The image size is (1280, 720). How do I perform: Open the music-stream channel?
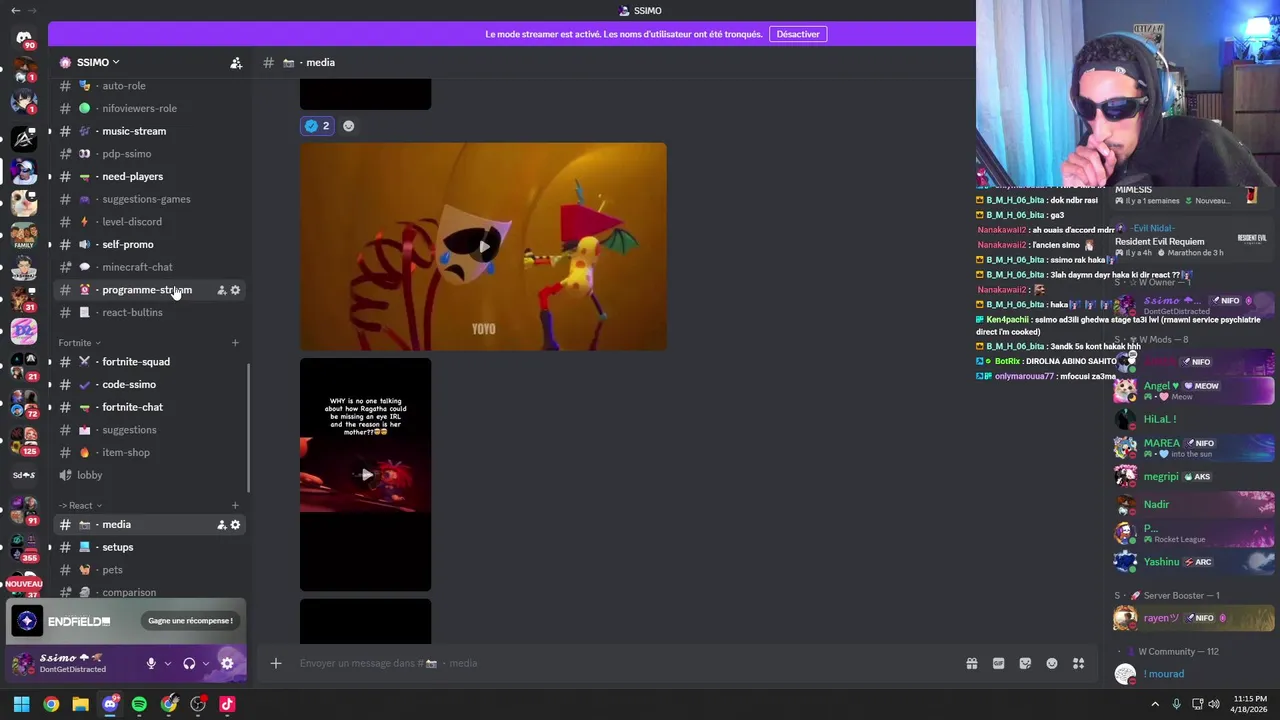pos(150,131)
